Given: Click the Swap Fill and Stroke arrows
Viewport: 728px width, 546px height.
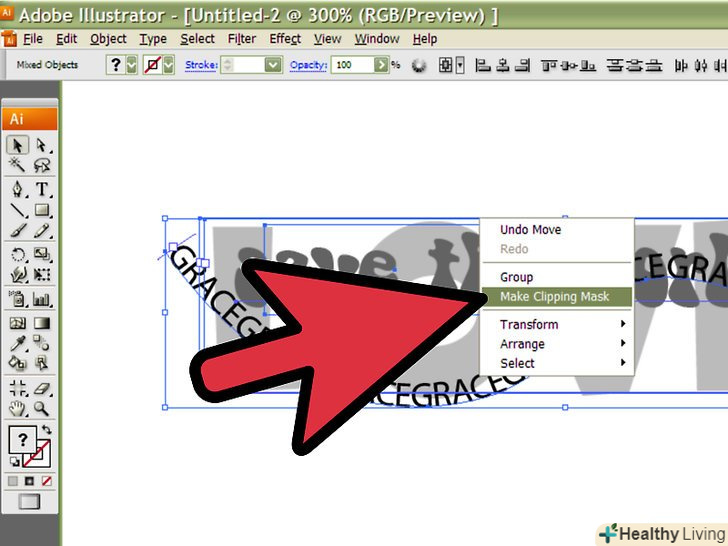Looking at the screenshot, I should [x=47, y=429].
